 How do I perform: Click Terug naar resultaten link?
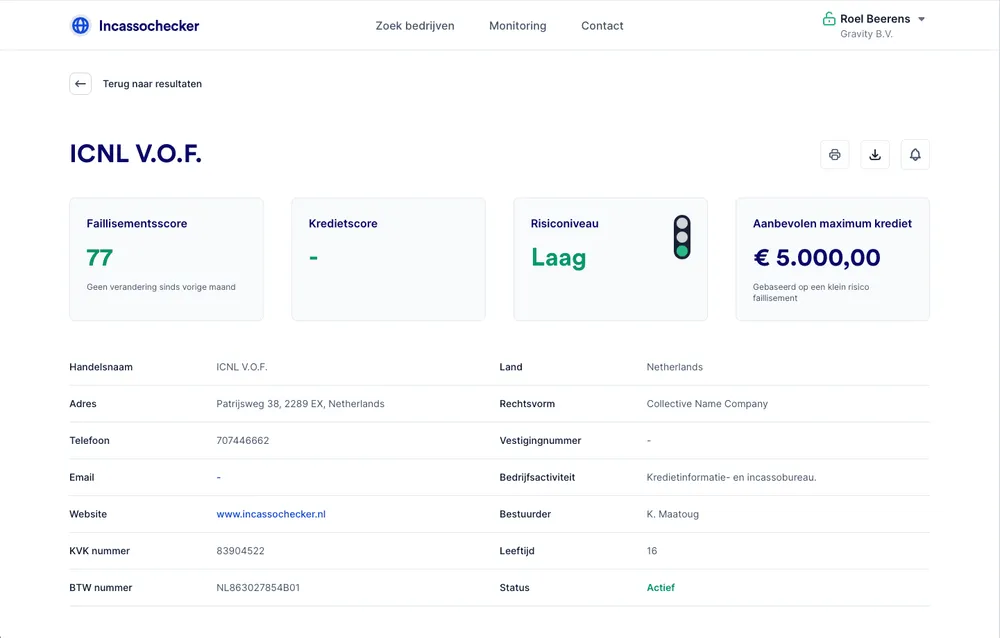coord(152,84)
